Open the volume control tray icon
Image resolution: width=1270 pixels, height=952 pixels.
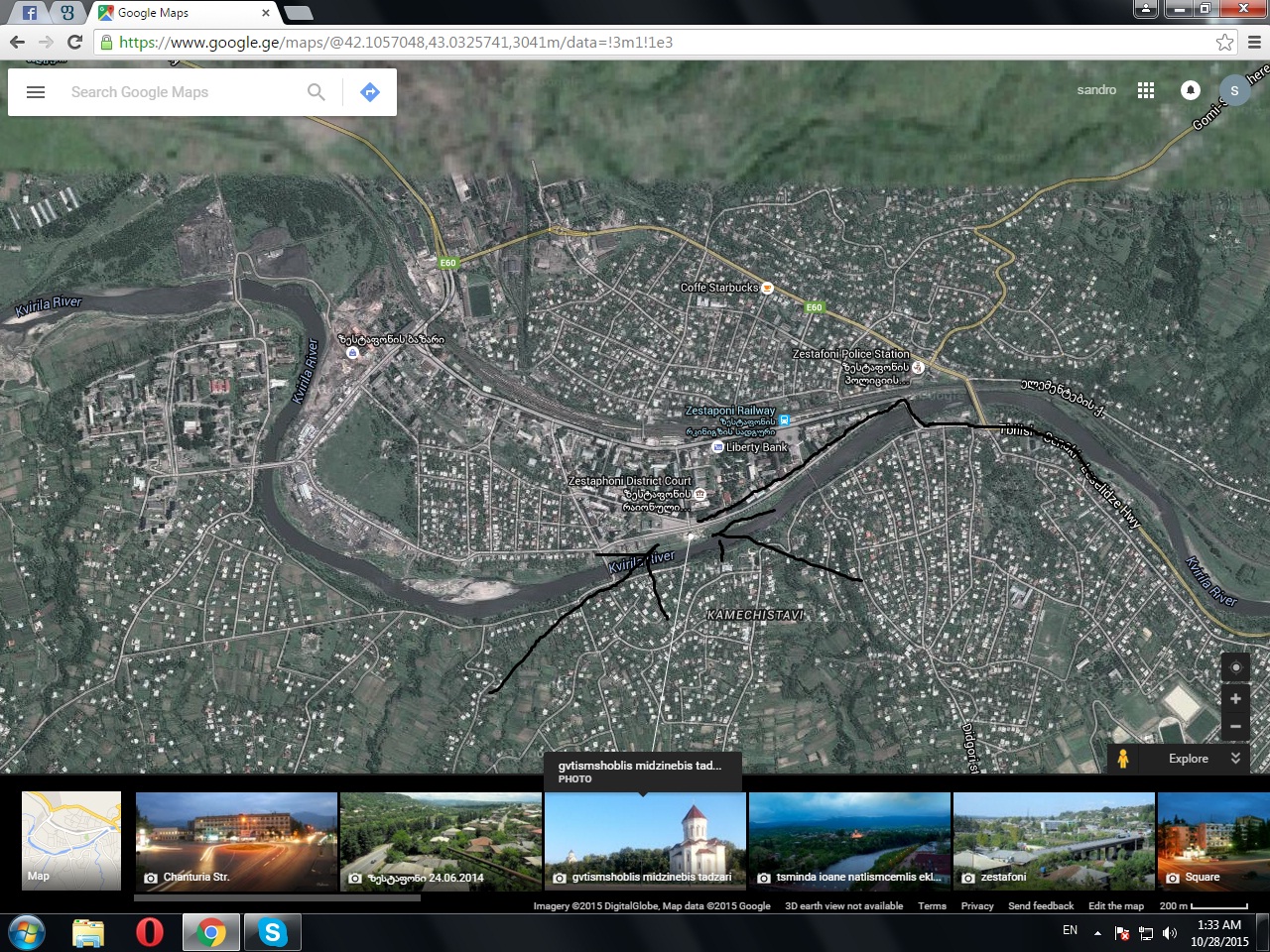[x=1170, y=933]
